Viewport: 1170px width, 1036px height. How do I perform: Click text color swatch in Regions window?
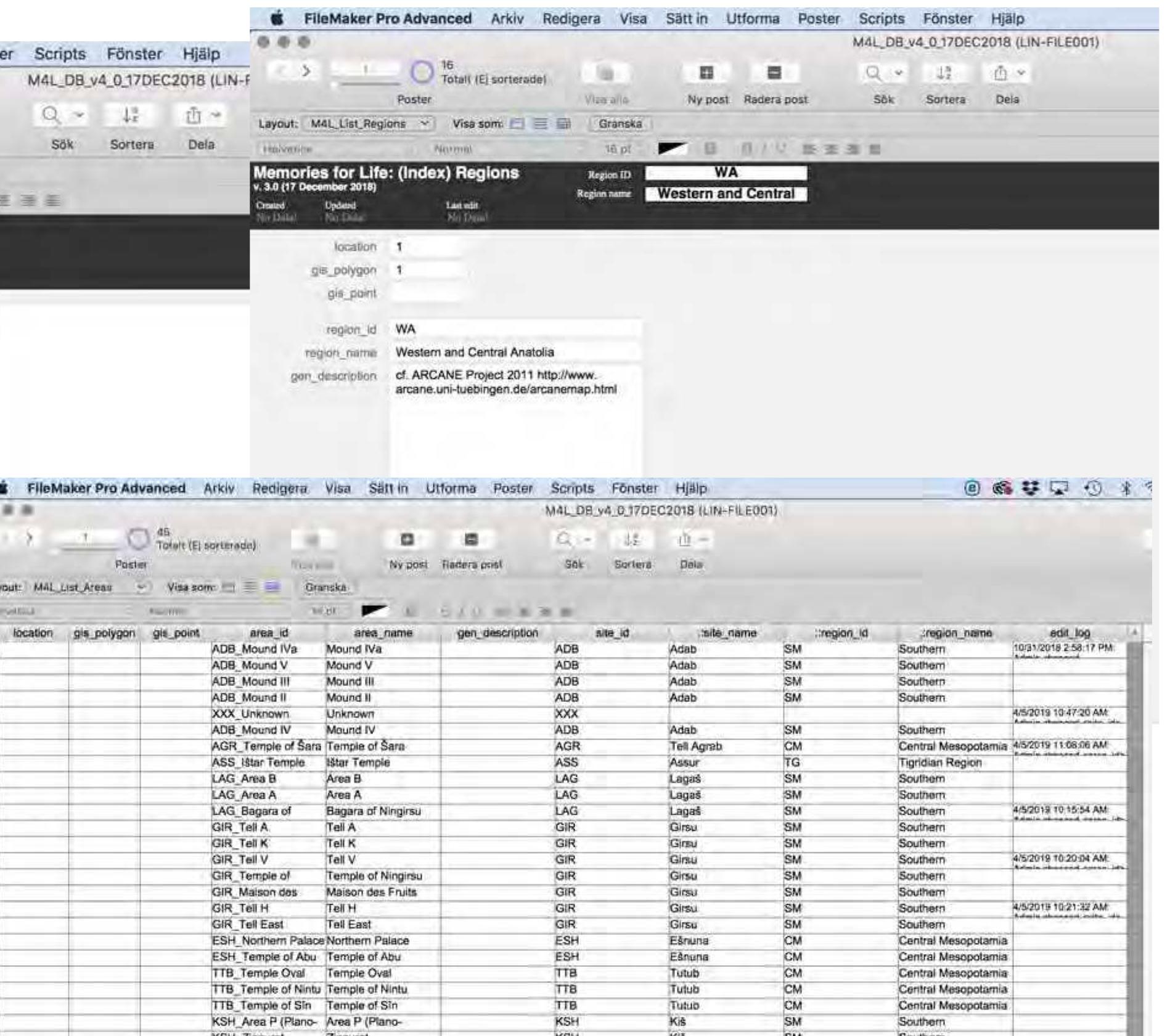[x=672, y=149]
